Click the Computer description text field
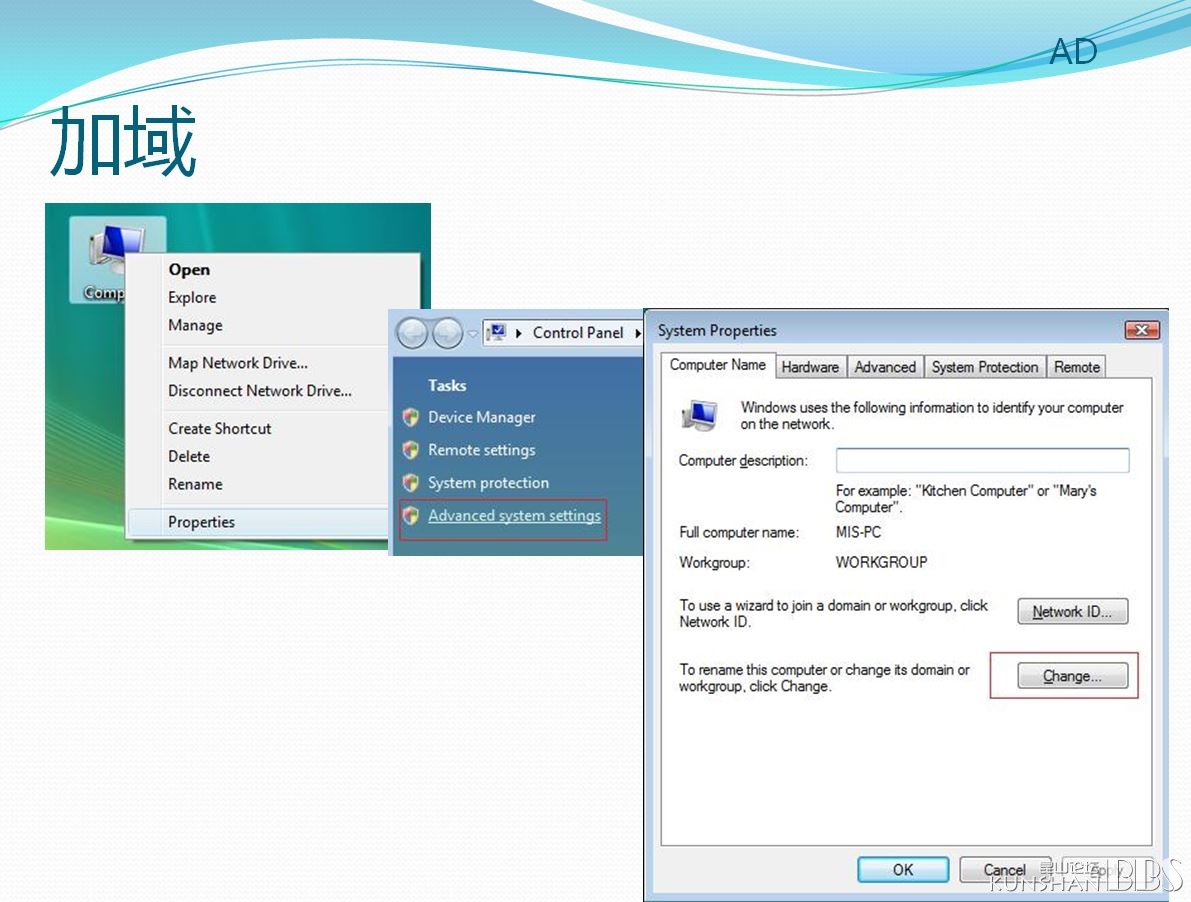 (982, 460)
